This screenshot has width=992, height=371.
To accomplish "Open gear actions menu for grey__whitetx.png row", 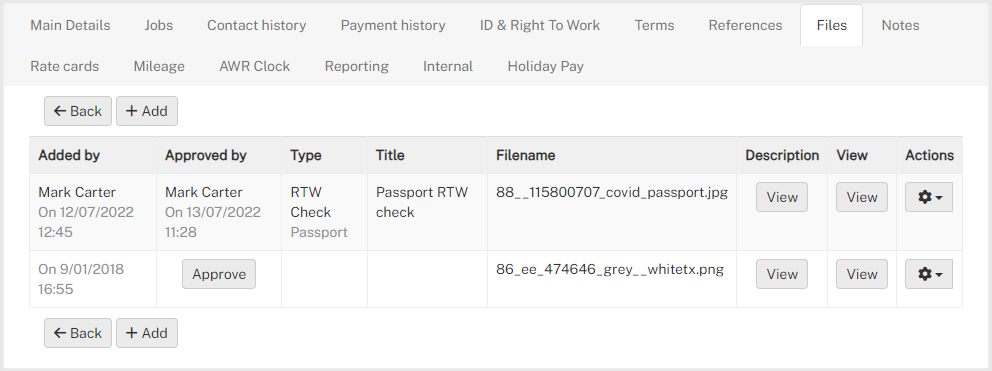I will (x=929, y=274).
